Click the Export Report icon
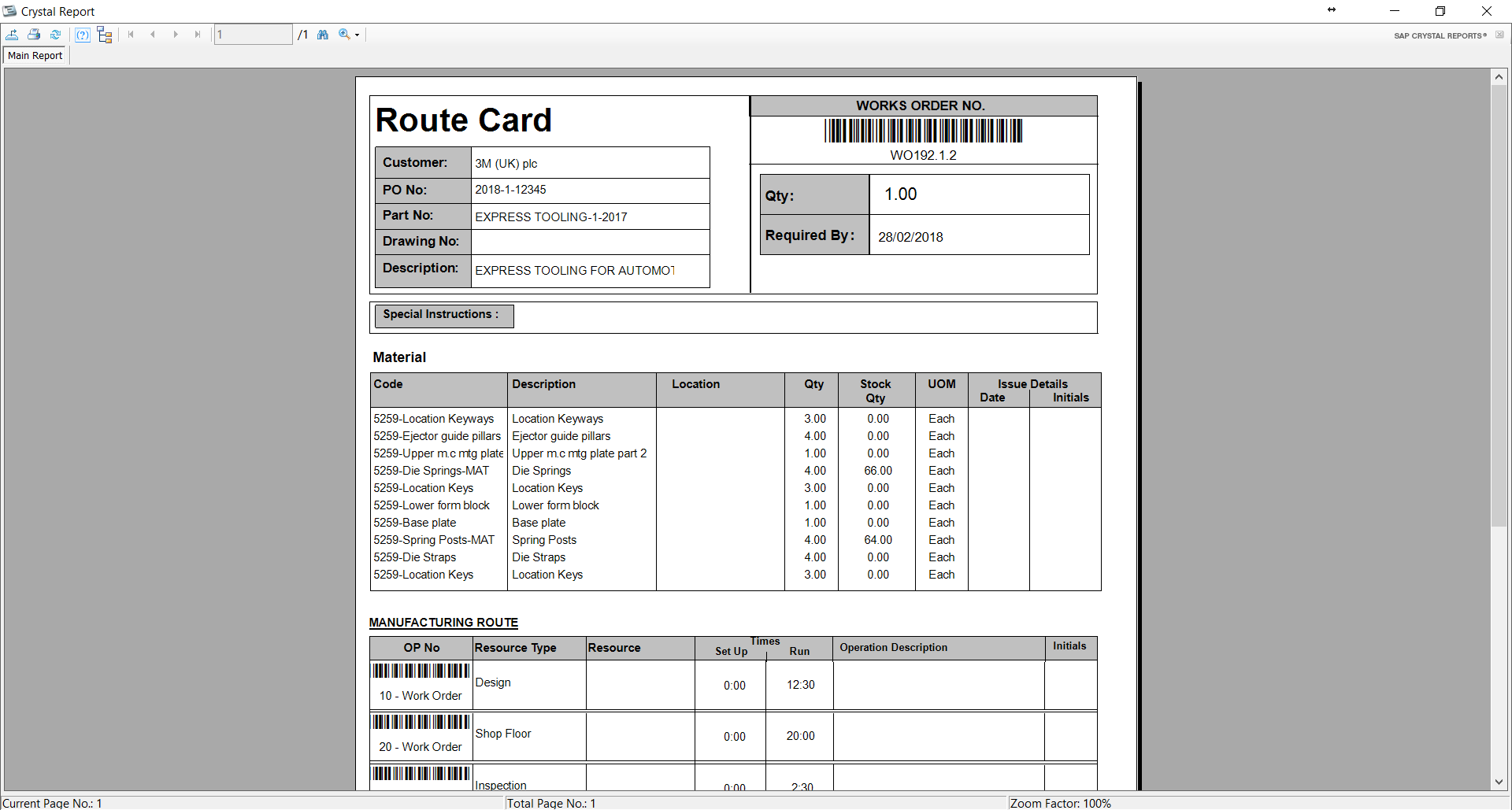The image size is (1512, 810). click(x=13, y=35)
